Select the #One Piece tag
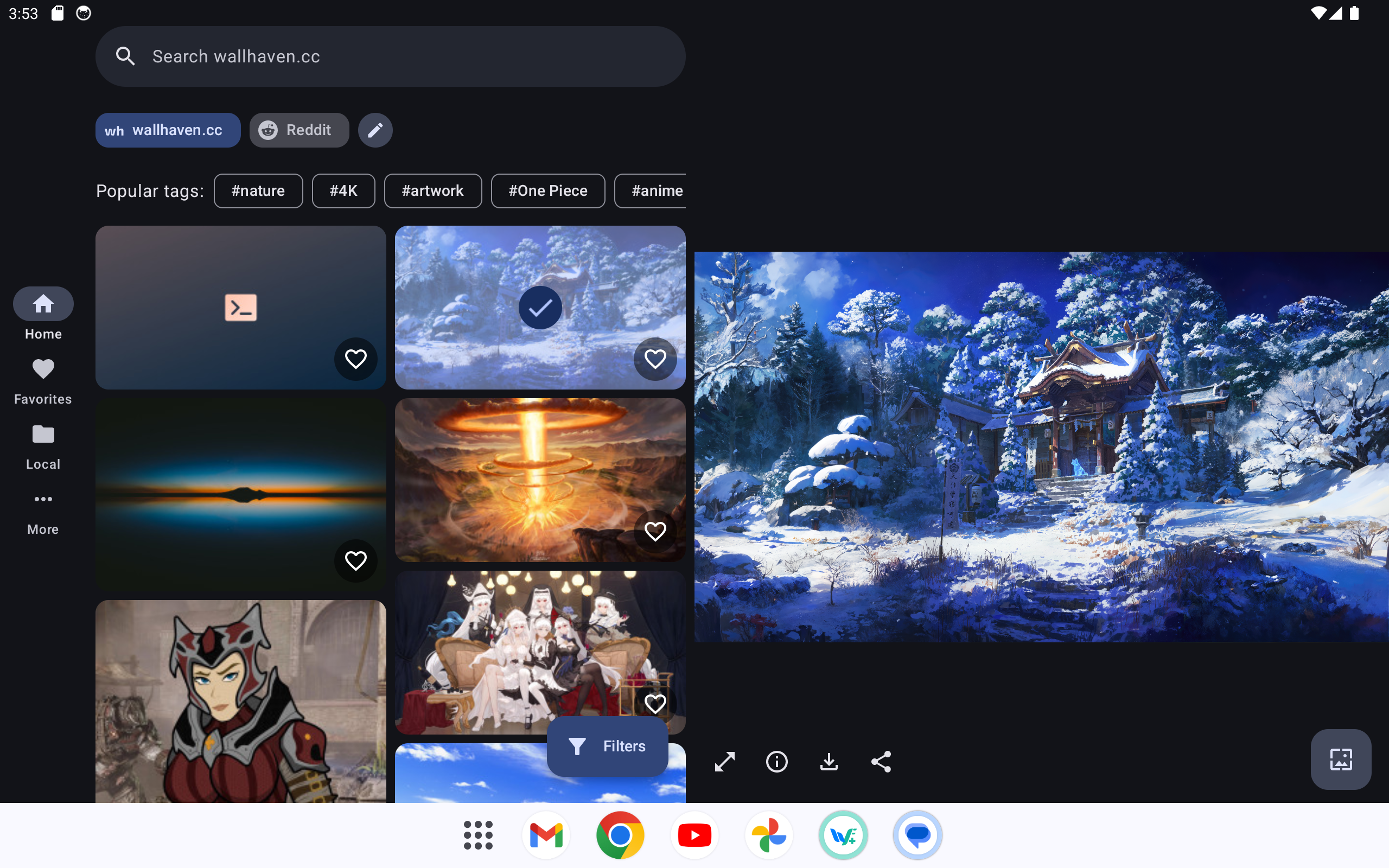The height and width of the screenshot is (868, 1389). pos(547,190)
